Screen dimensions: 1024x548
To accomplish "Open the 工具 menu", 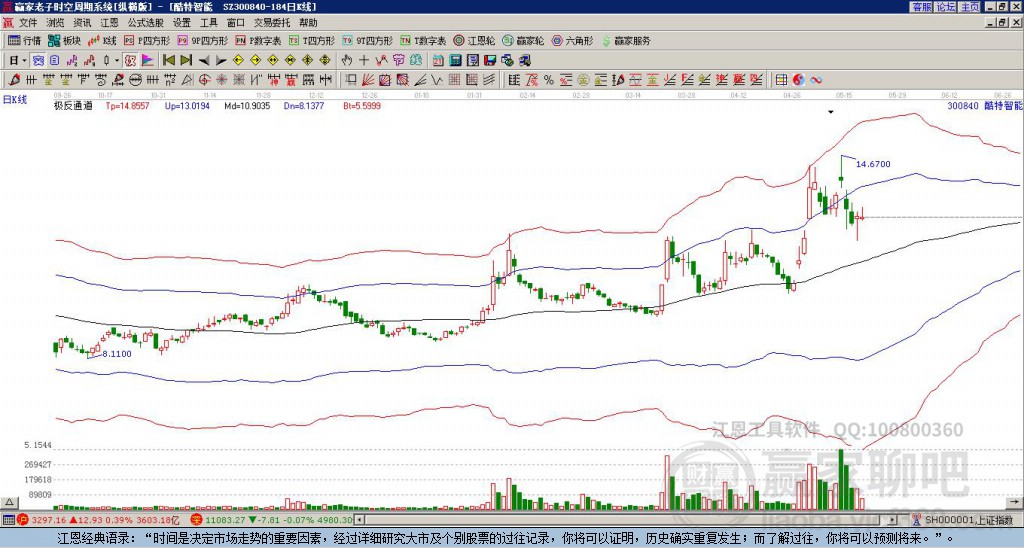I will [208, 23].
